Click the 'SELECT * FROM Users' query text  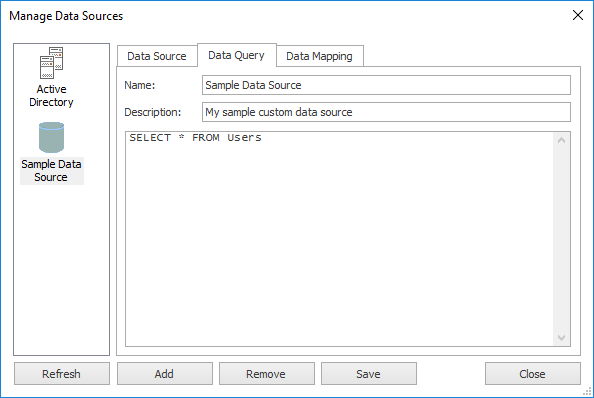[195, 137]
